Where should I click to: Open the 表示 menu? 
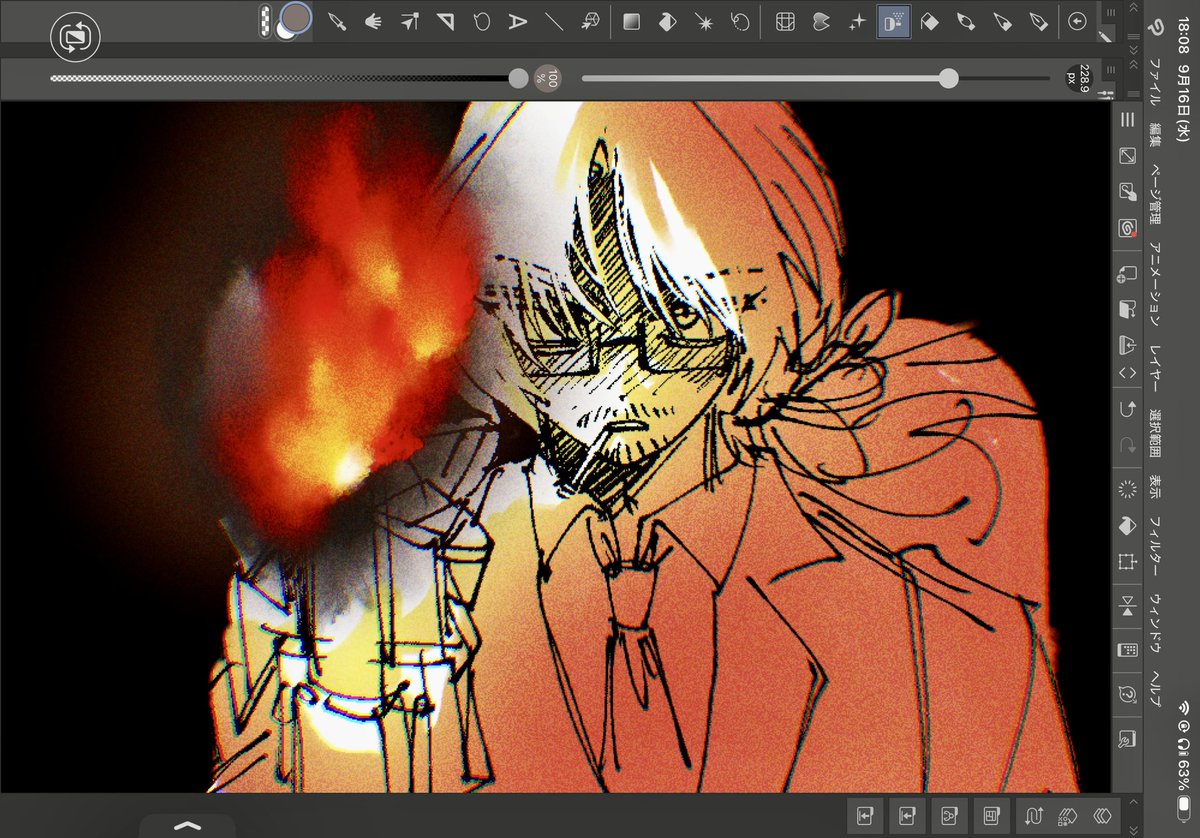point(1155,488)
